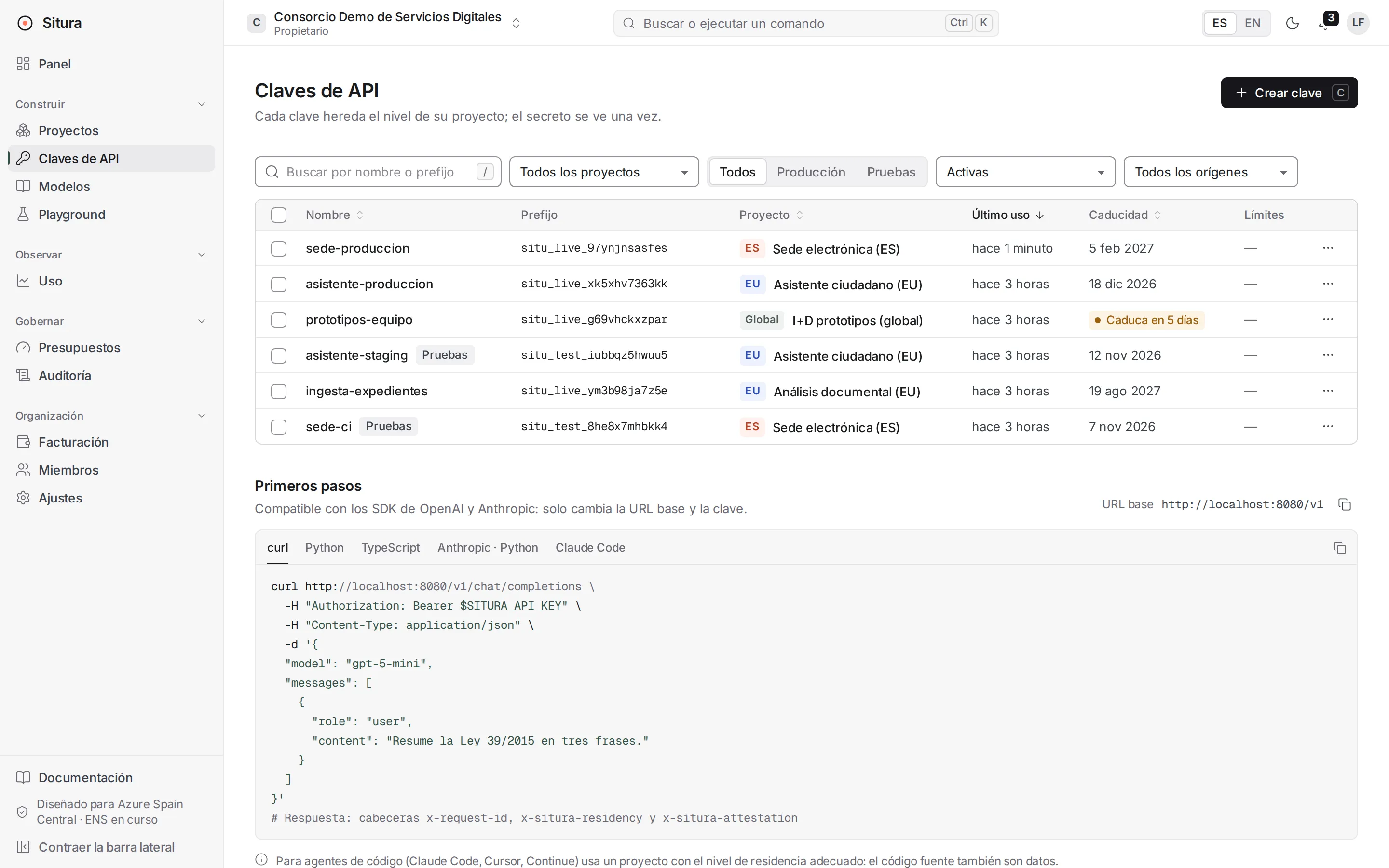
Task: Open Todos los proyectos dropdown
Action: pos(604,172)
